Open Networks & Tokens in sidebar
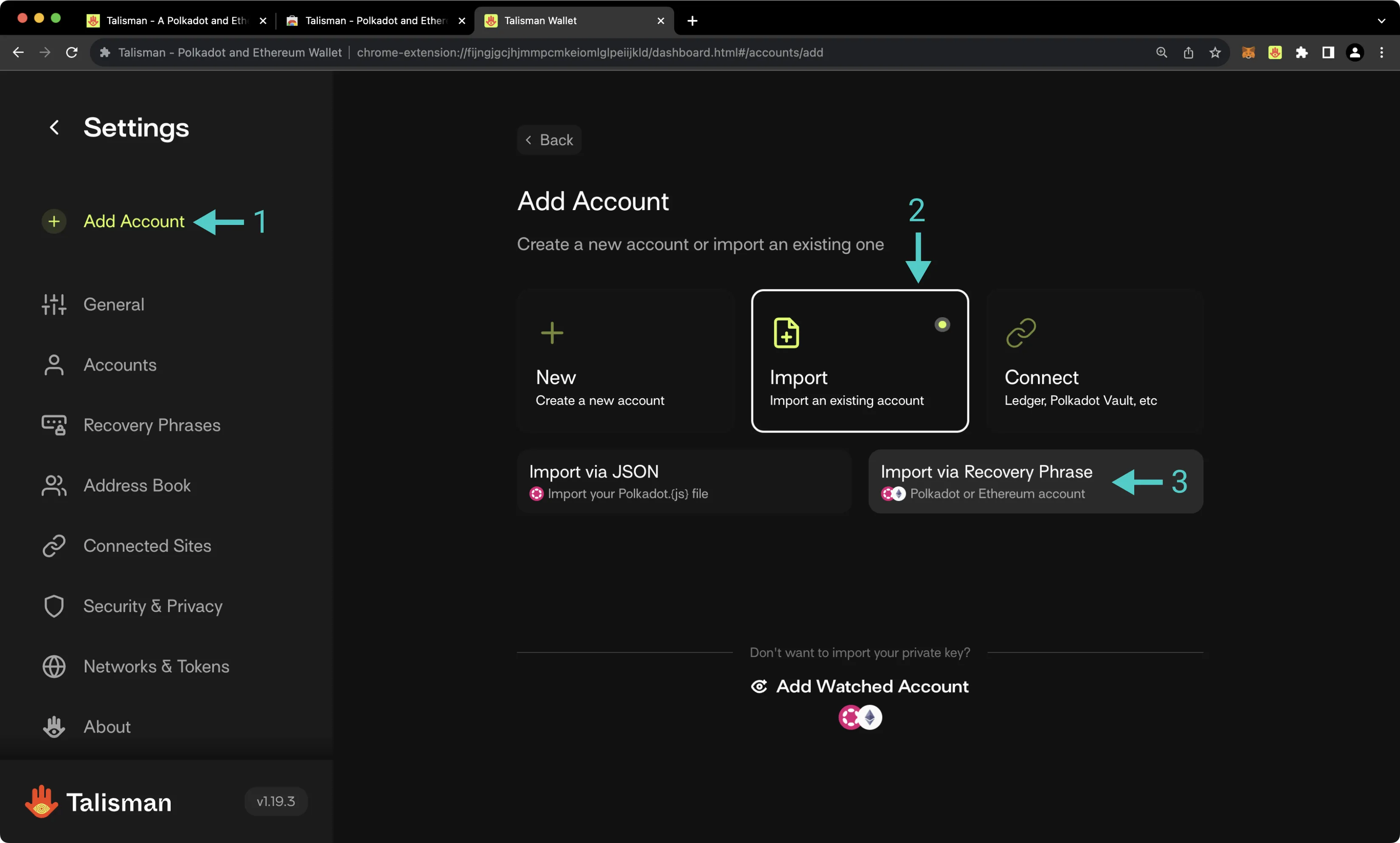This screenshot has width=1400, height=843. click(x=156, y=666)
